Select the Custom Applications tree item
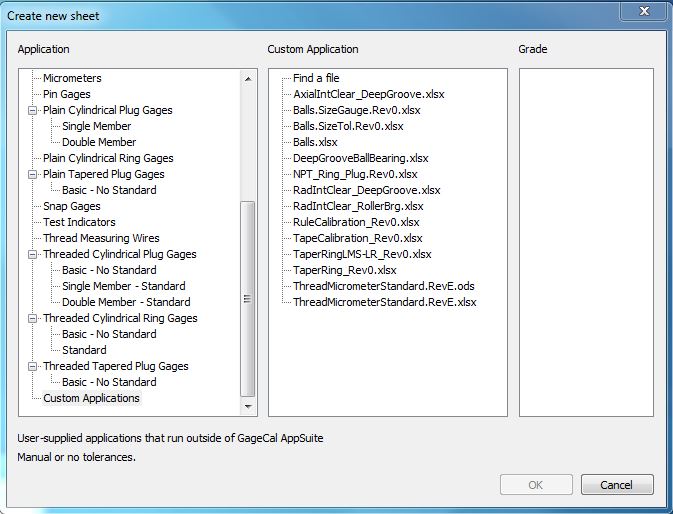The width and height of the screenshot is (673, 514). pyautogui.click(x=91, y=398)
